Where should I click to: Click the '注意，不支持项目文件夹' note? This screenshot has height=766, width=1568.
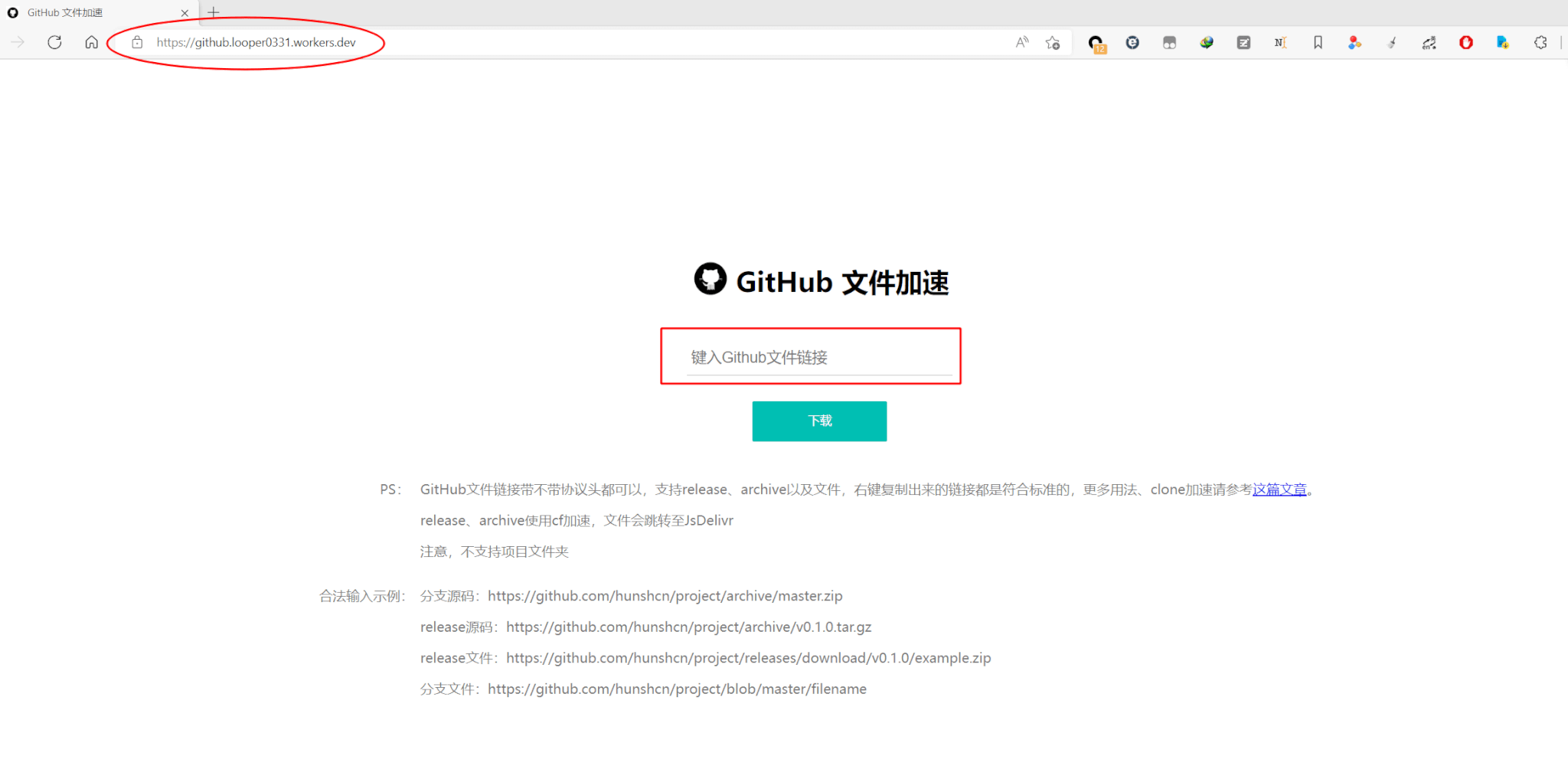(x=495, y=552)
